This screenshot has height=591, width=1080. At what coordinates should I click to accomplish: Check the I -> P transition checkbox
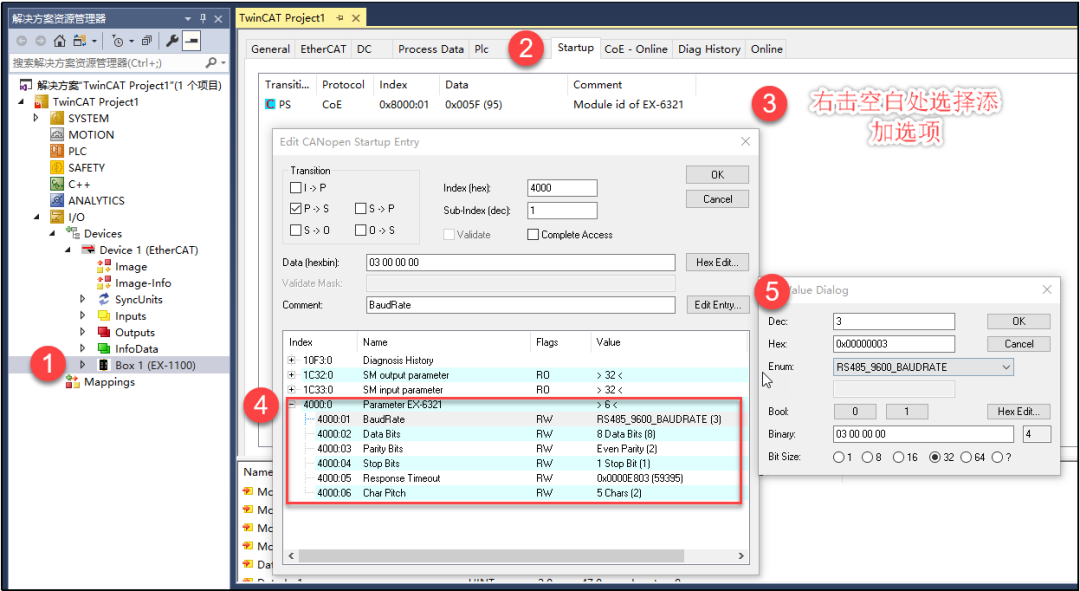(295, 187)
